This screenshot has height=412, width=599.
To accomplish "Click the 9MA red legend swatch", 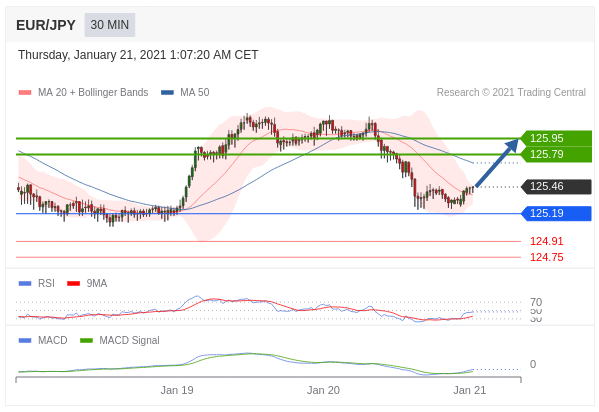I will (x=73, y=284).
